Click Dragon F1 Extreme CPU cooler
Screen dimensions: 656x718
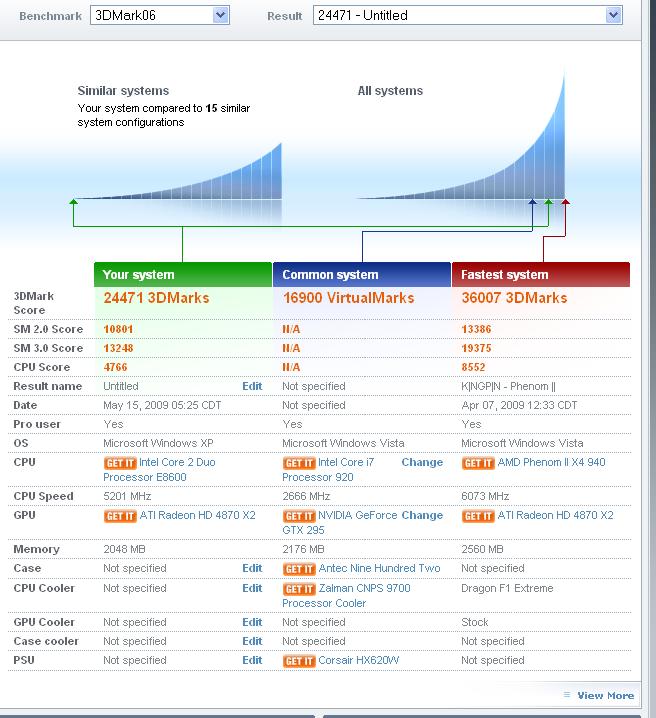(507, 588)
